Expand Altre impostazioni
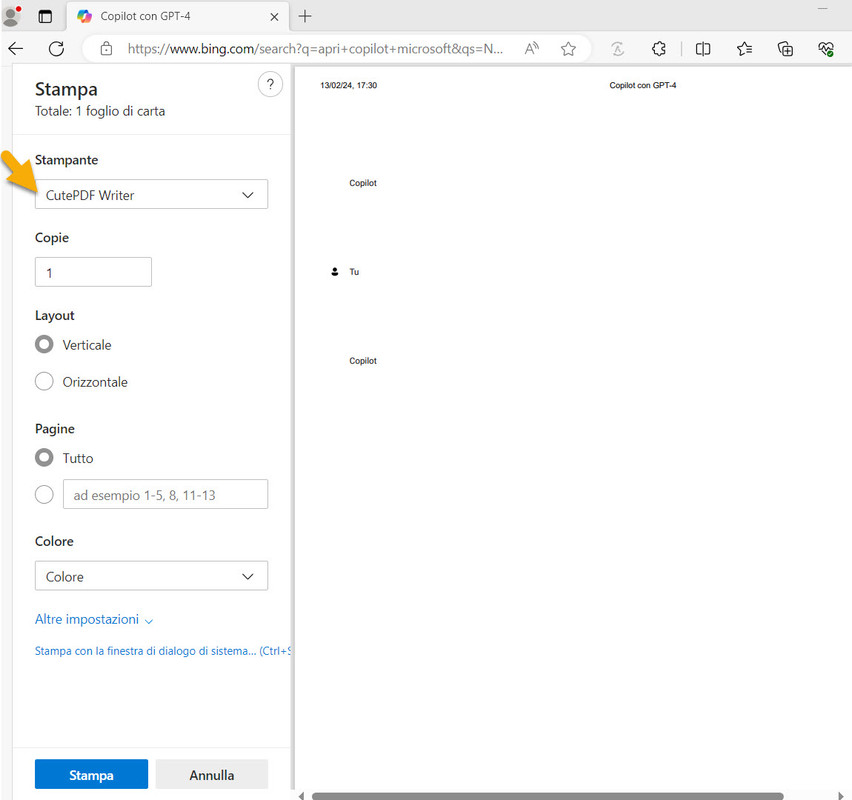The image size is (852, 800). pyautogui.click(x=93, y=620)
